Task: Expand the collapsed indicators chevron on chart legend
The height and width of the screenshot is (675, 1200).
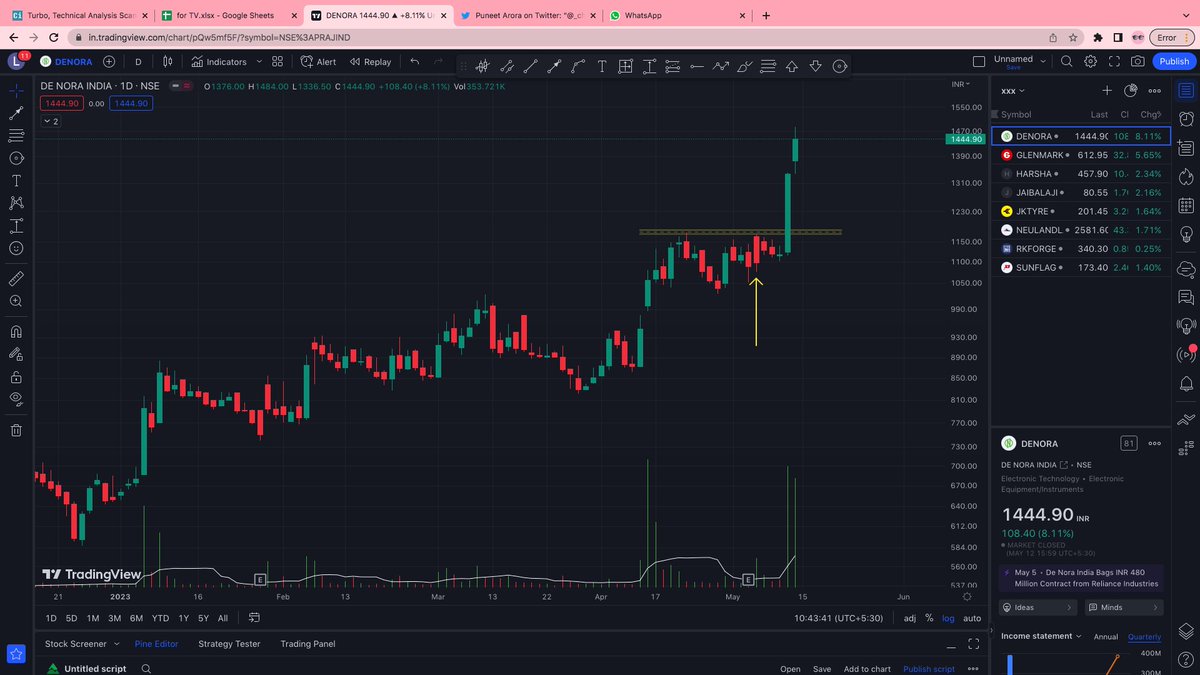Action: tap(49, 121)
